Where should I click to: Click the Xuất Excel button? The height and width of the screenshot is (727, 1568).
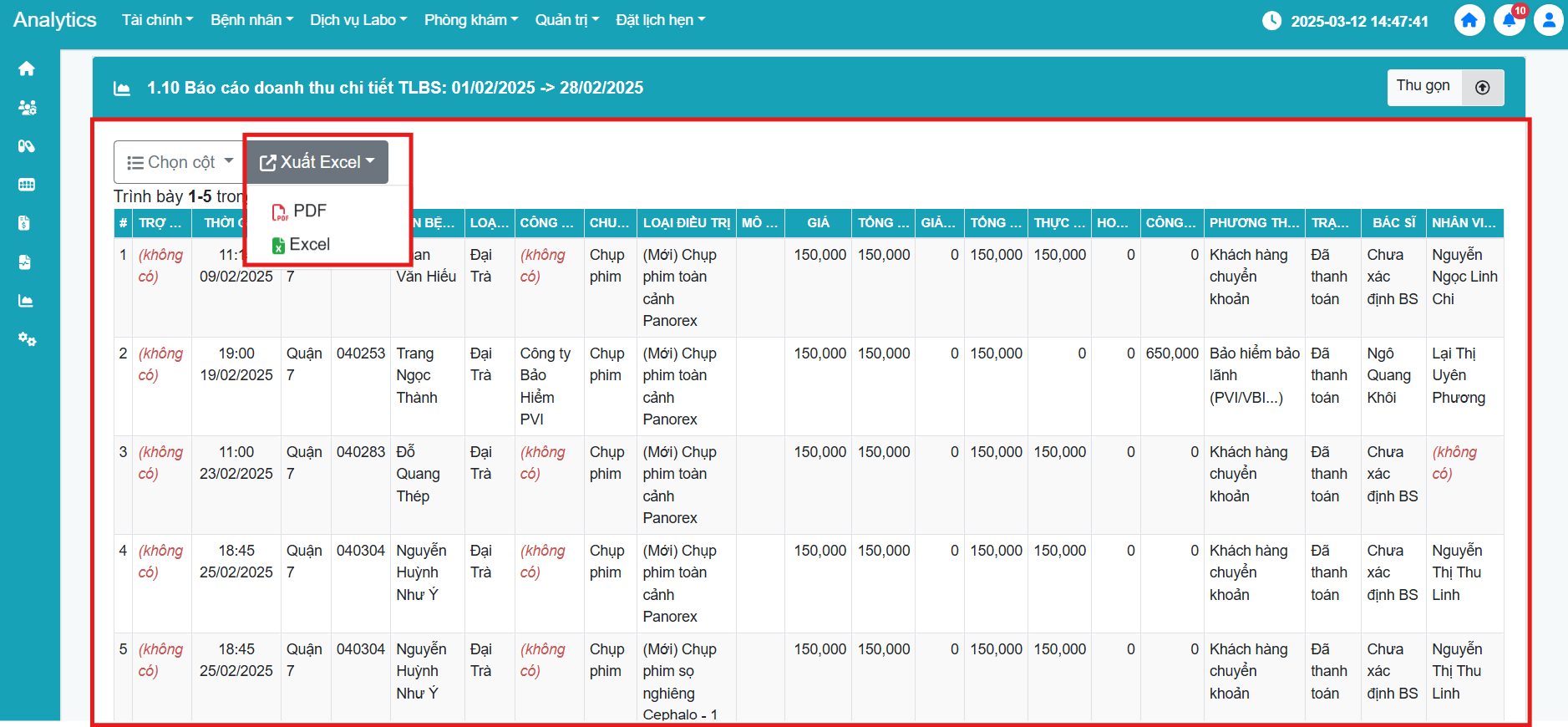[317, 162]
